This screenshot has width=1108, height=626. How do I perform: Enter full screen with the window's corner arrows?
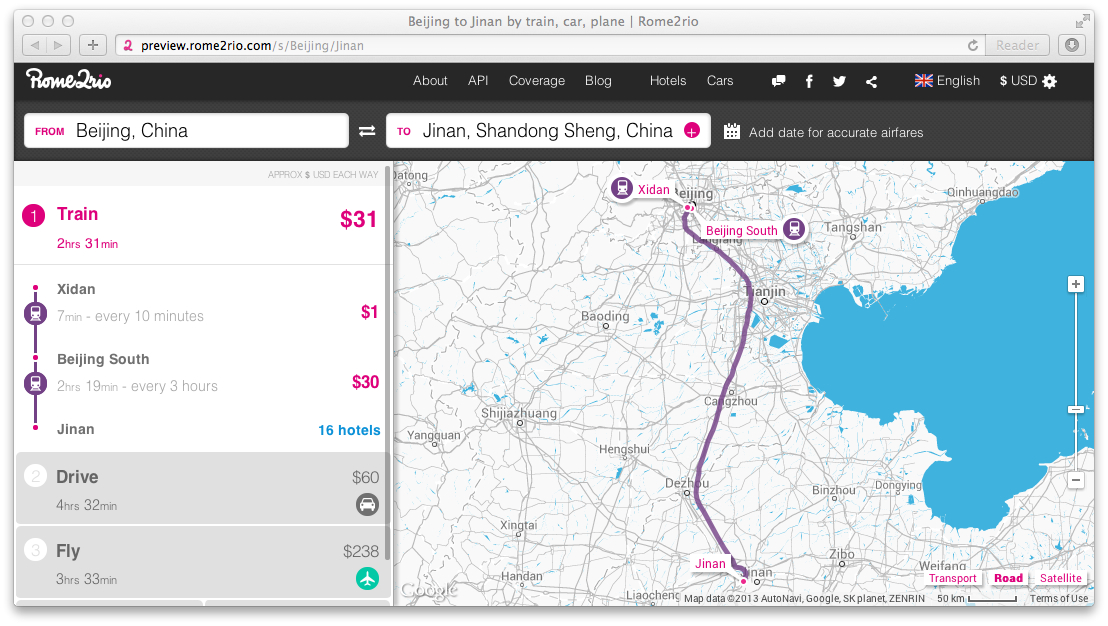[x=1083, y=21]
